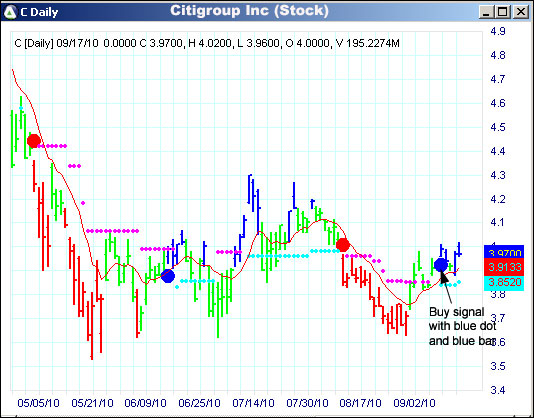Click the 4.9 price axis label
The image size is (534, 418).
pyautogui.click(x=498, y=31)
